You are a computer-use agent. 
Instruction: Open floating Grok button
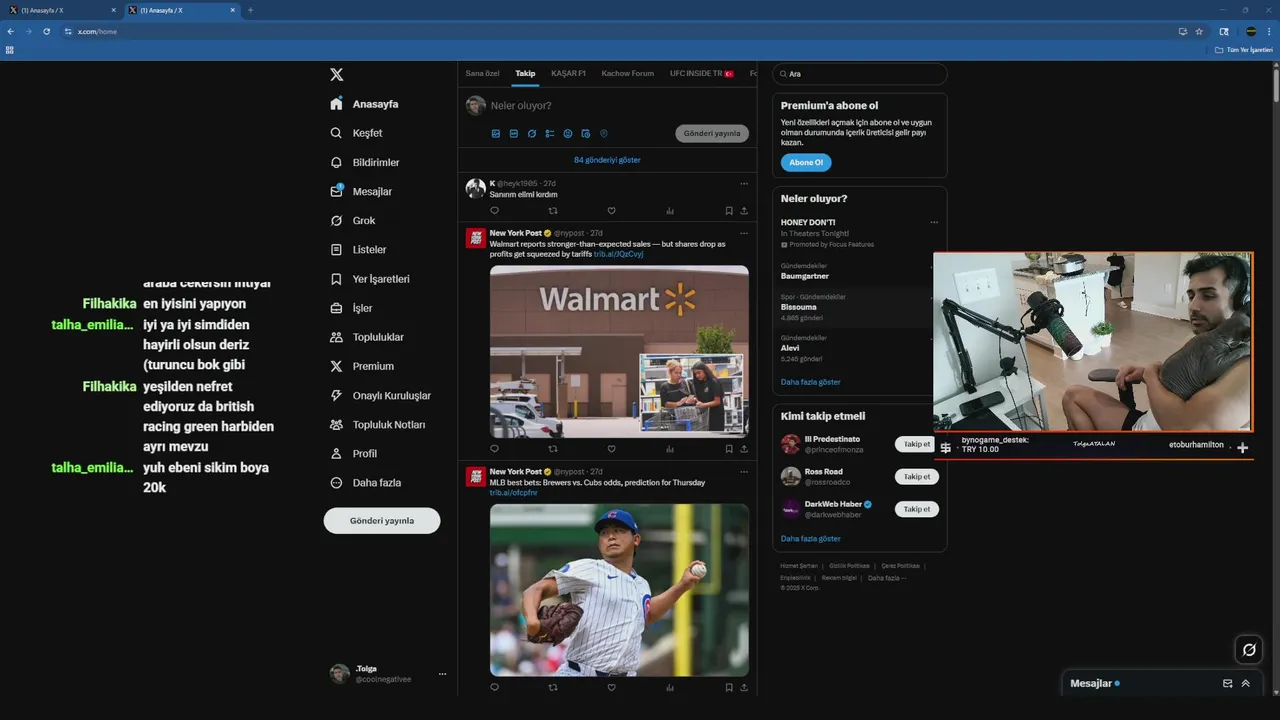[x=1249, y=649]
